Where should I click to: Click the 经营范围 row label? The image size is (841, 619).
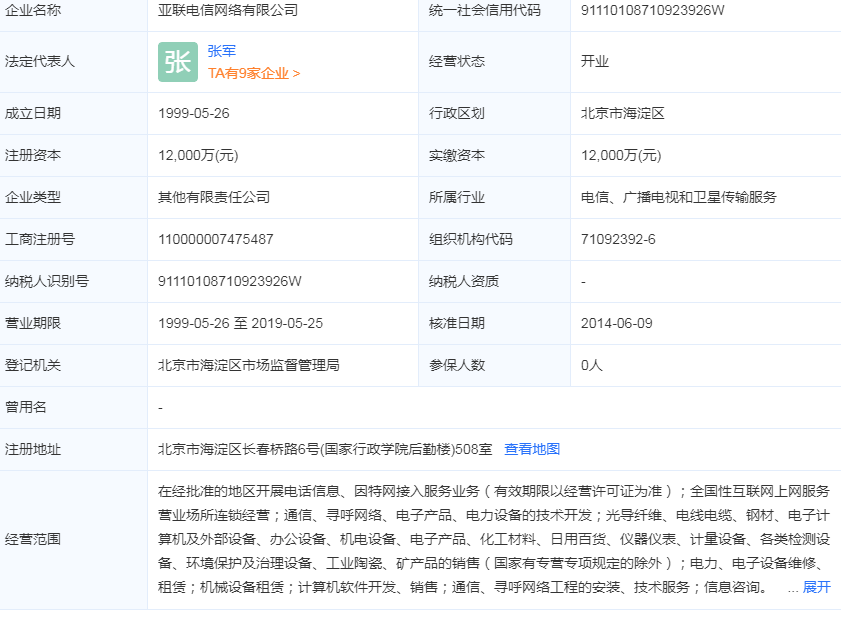(x=33, y=539)
